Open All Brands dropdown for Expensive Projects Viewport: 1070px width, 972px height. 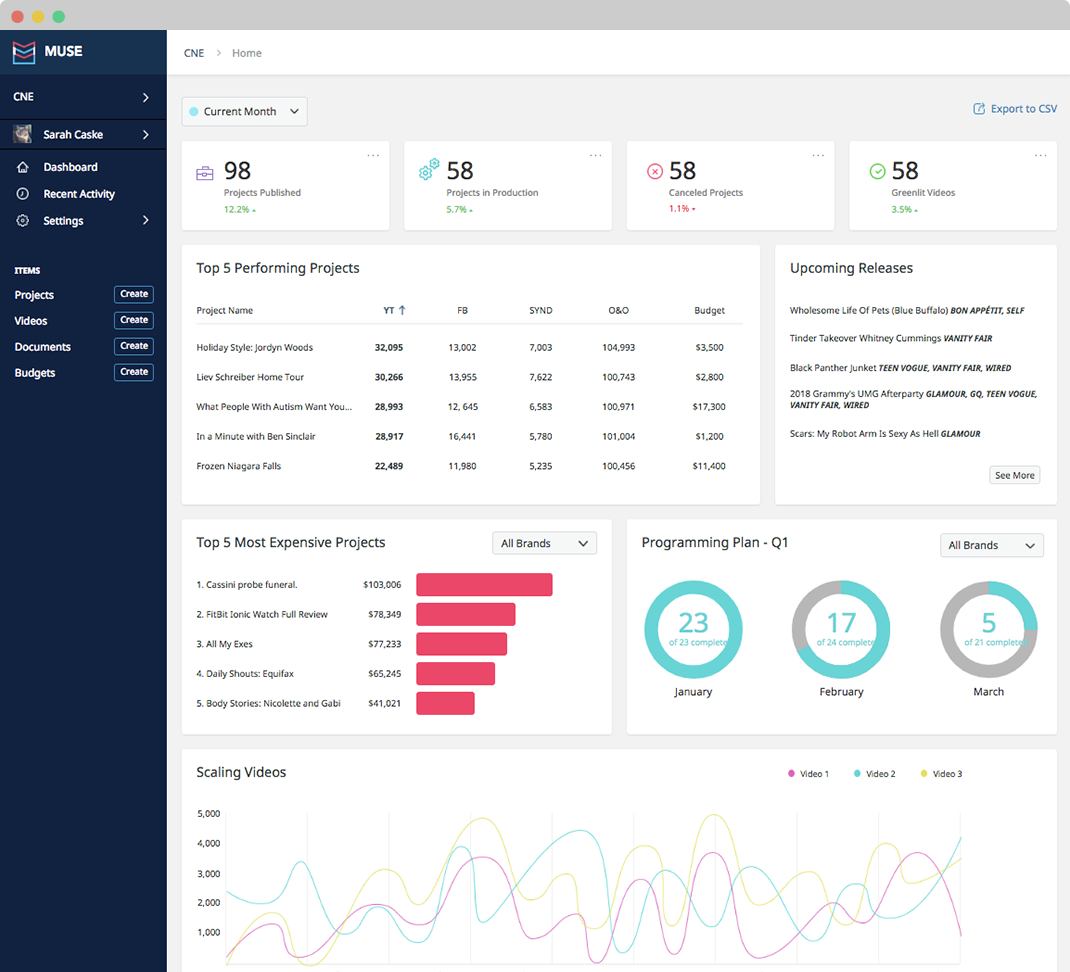[x=545, y=543]
